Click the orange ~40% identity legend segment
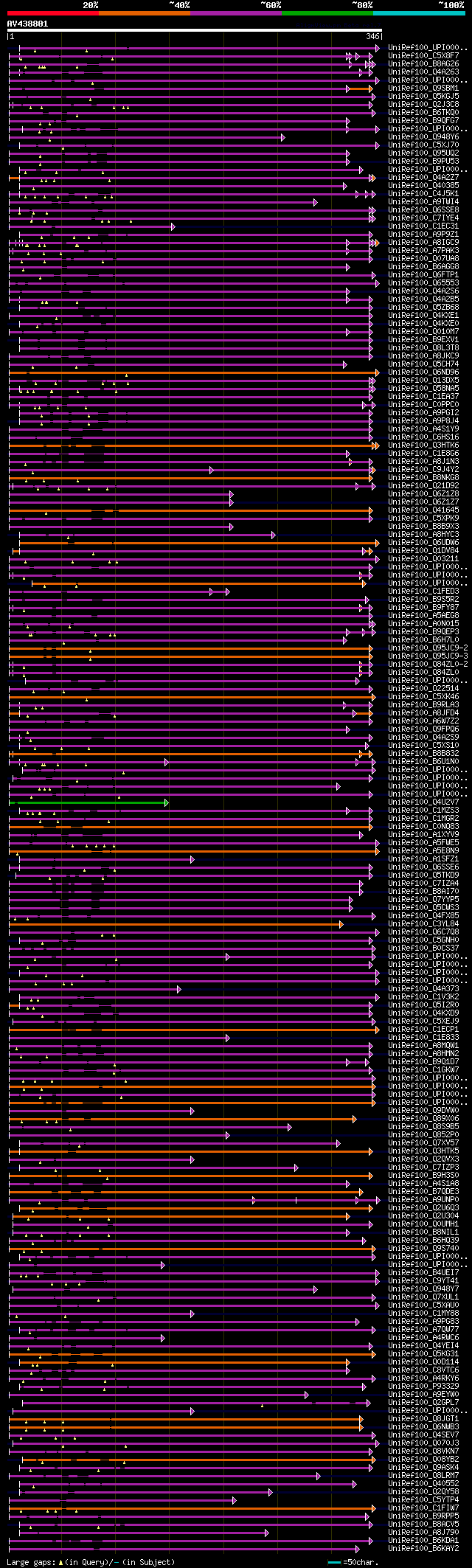Screen dimensions: 472x1568 pos(144,13)
